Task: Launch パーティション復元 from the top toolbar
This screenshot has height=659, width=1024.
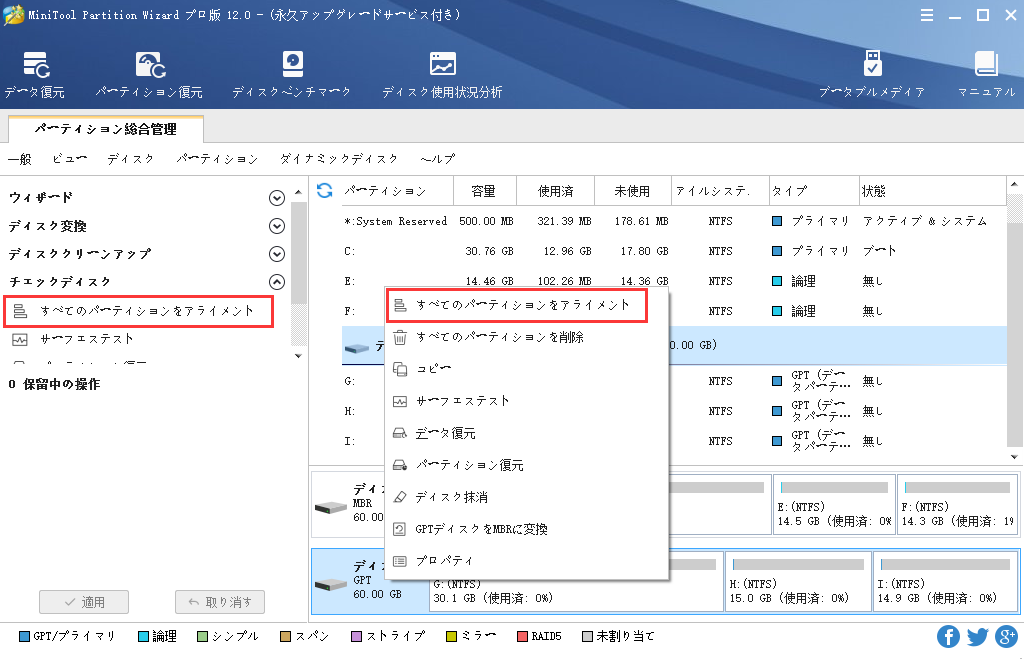Action: (x=150, y=74)
